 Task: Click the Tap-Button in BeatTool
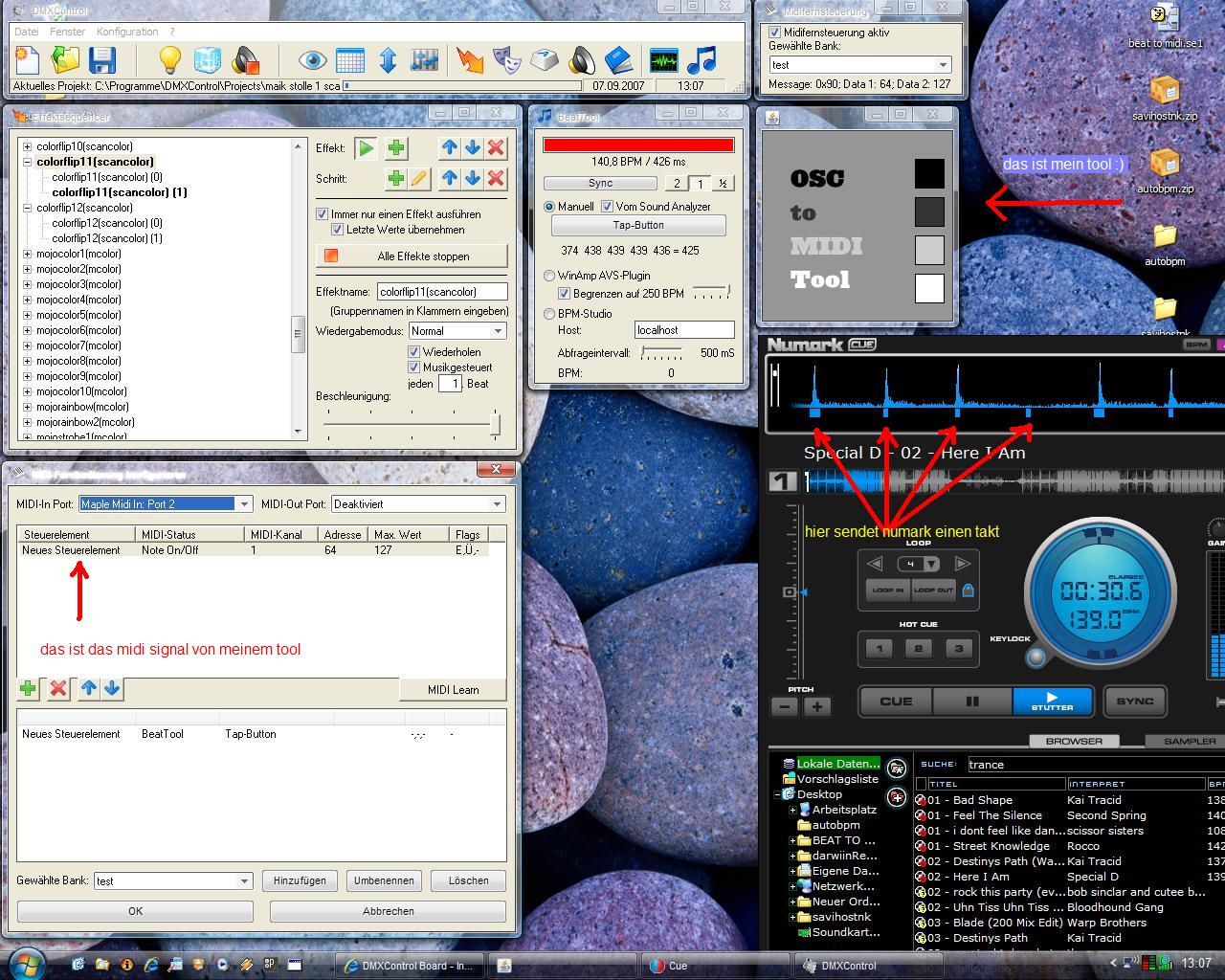pyautogui.click(x=637, y=226)
